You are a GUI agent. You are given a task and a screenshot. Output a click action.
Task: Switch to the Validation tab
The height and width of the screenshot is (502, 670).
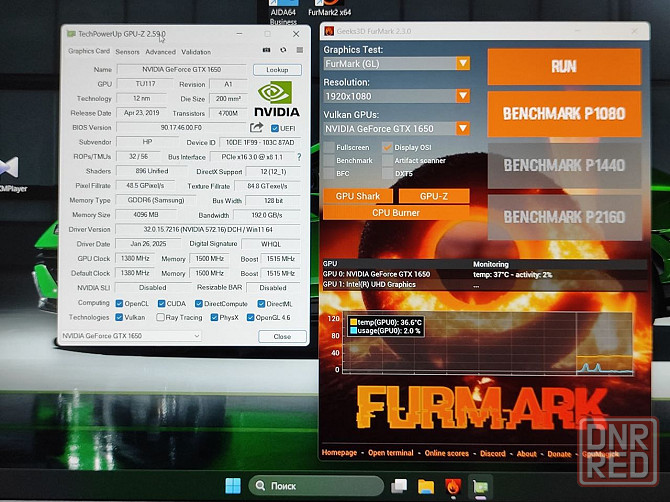(x=196, y=52)
